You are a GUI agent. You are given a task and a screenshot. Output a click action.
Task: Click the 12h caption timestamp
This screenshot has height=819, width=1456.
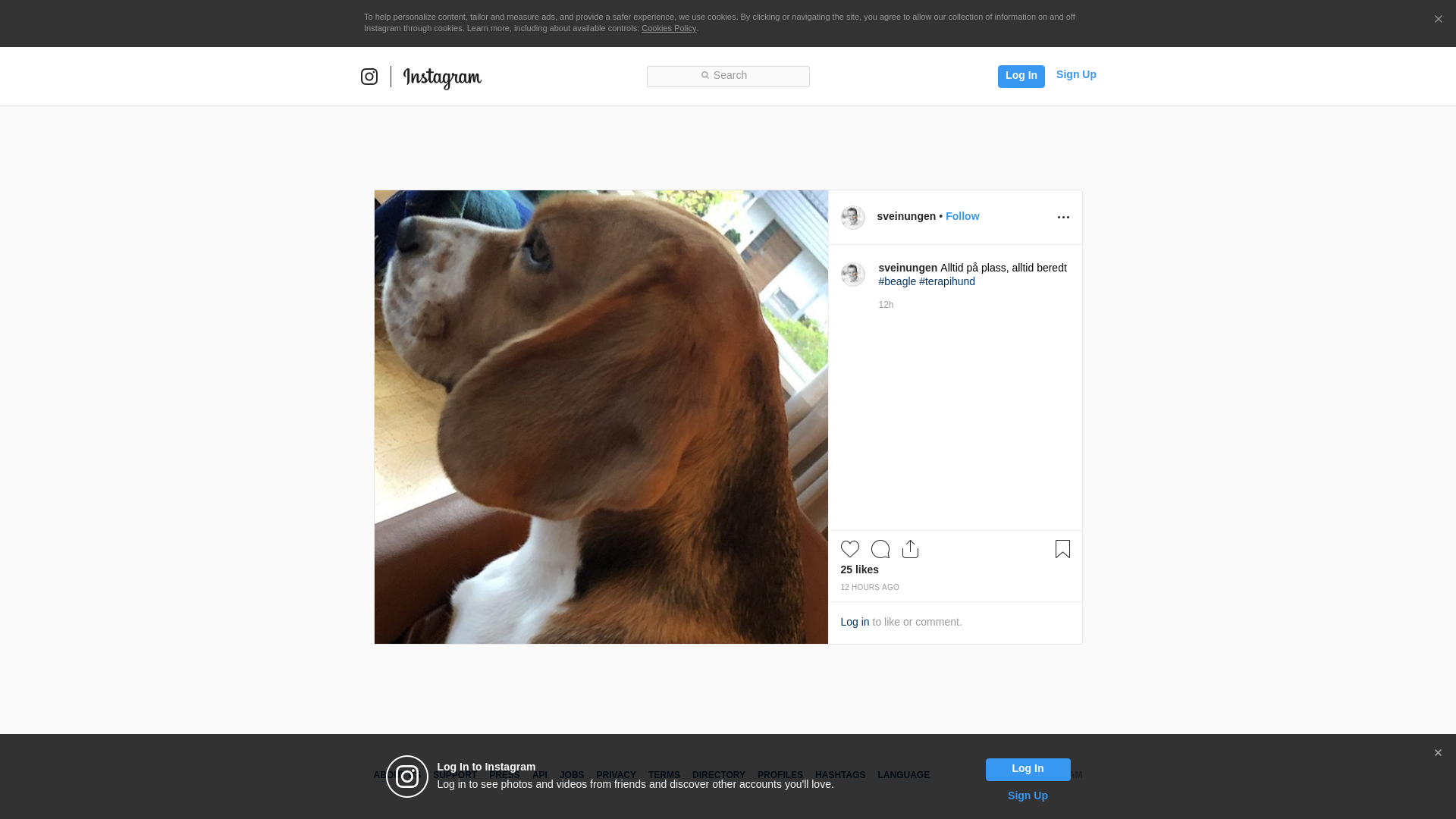coord(886,305)
